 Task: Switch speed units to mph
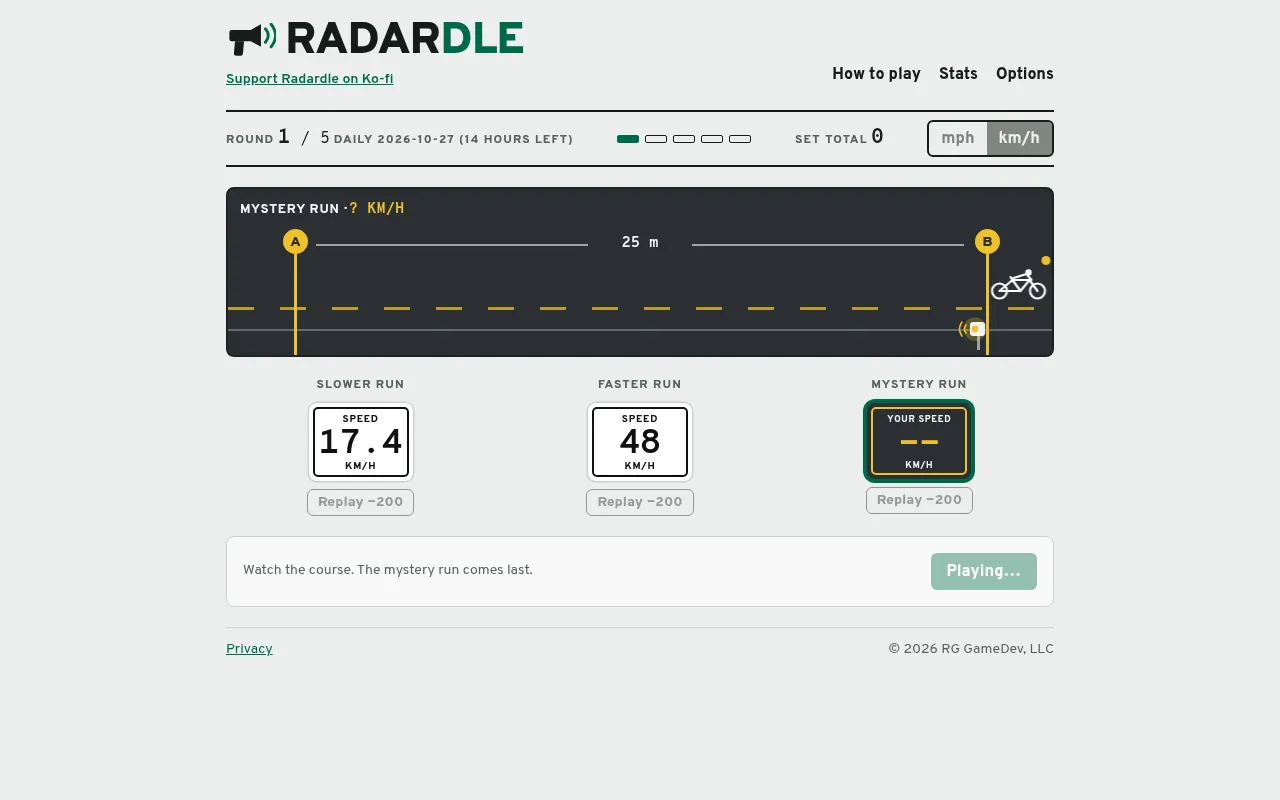coord(958,138)
